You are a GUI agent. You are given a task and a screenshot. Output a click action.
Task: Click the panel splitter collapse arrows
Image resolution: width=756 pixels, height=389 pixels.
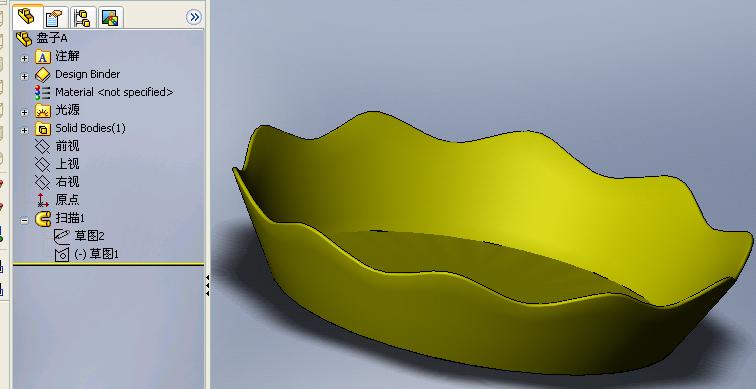click(x=207, y=286)
